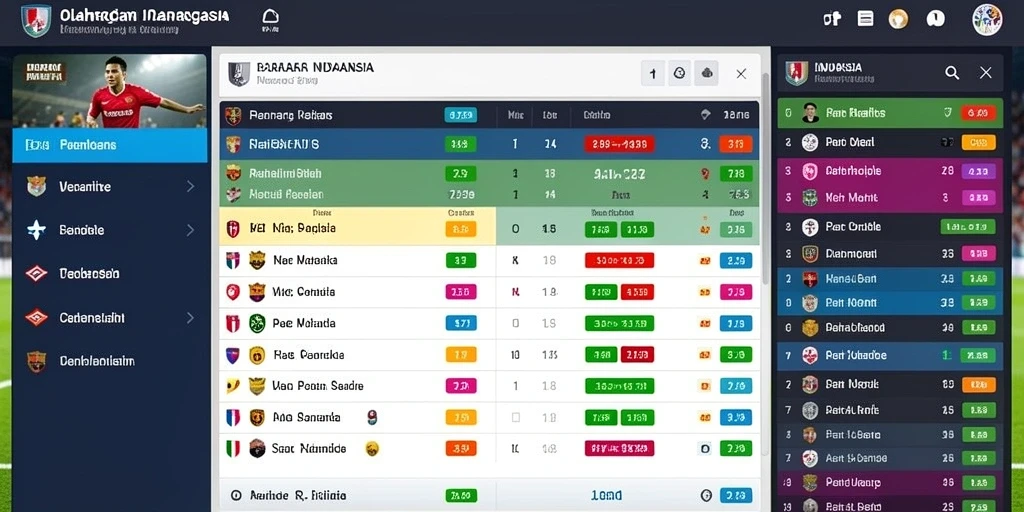Click the '1omd' text in the bottom row
1024x512 pixels.
click(x=606, y=496)
